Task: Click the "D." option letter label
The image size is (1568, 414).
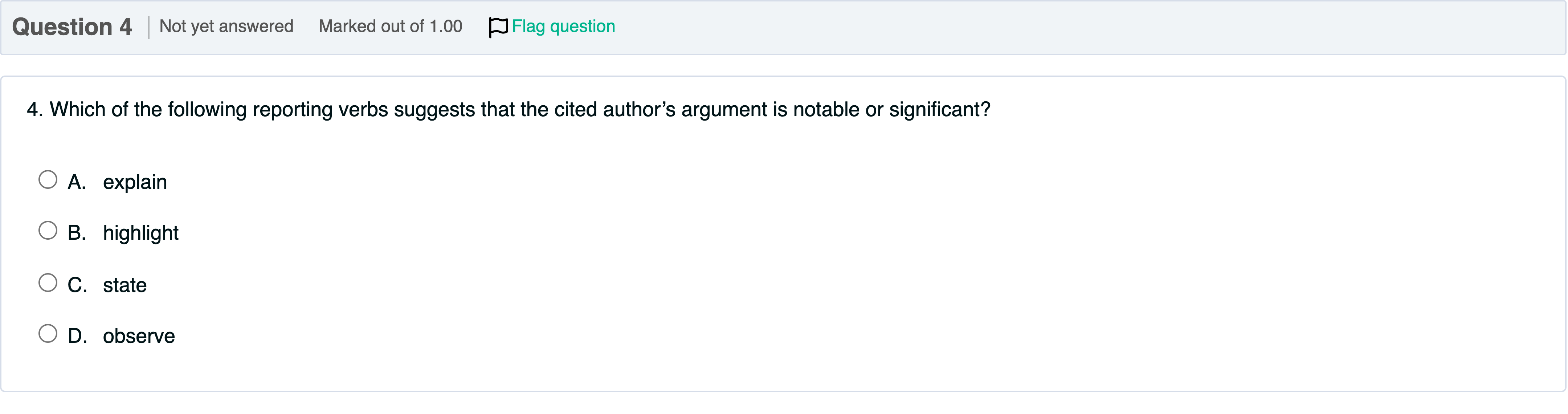Action: click(77, 336)
